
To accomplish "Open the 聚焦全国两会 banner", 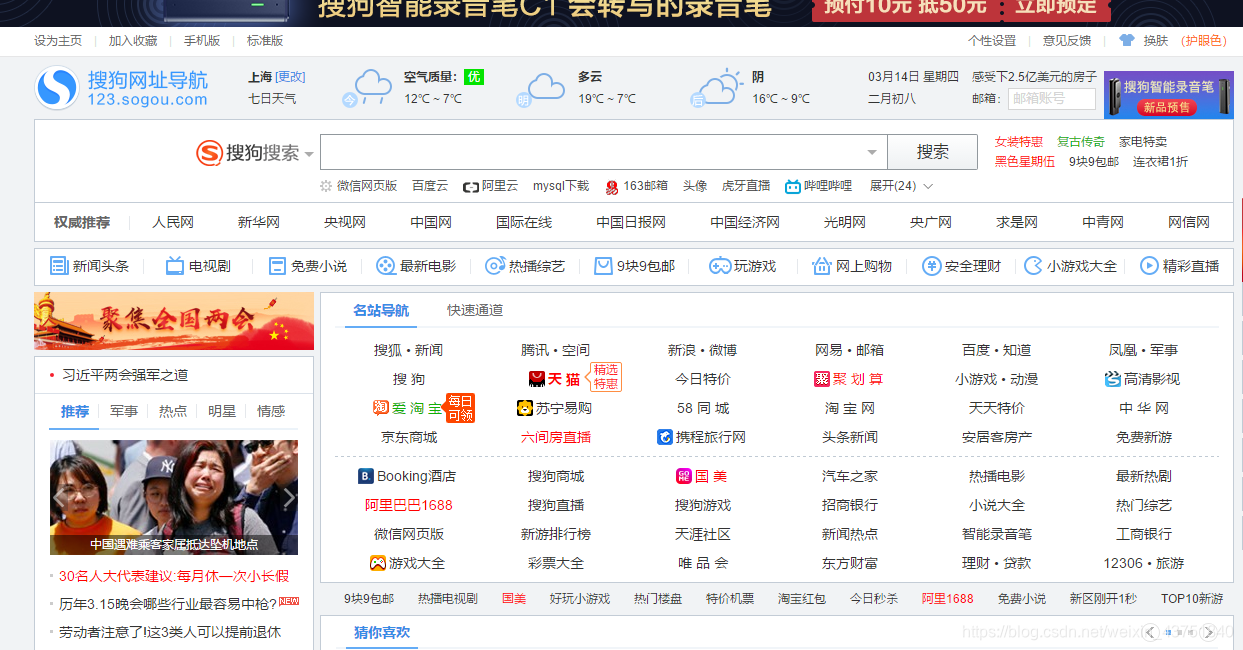I will 174,321.
